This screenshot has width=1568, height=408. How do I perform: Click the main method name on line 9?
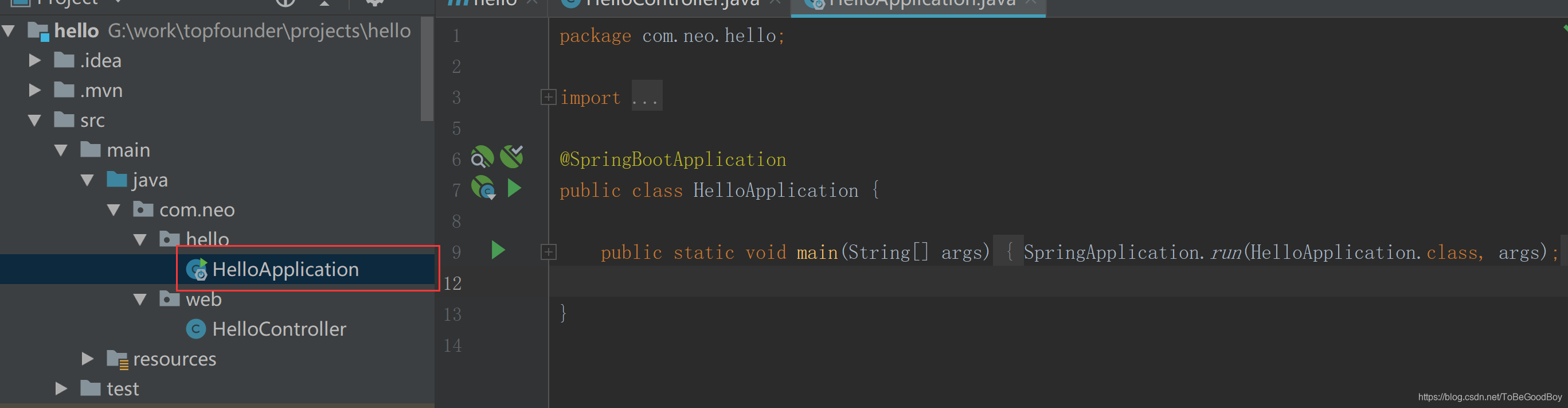coord(817,252)
